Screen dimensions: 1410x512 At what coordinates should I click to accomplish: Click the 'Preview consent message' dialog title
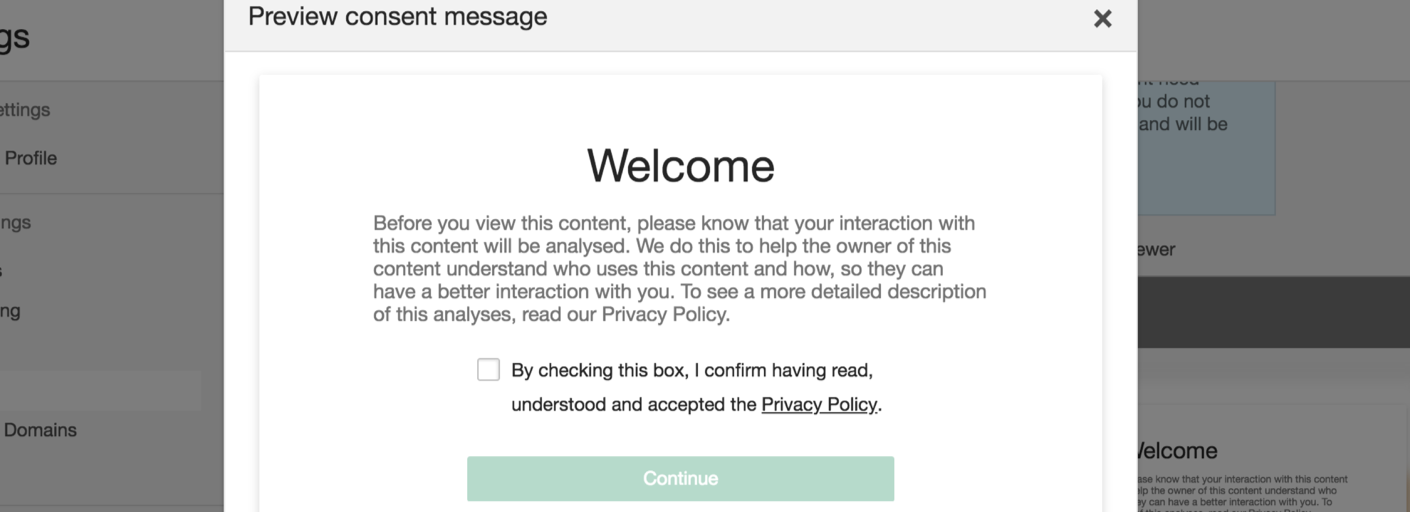pos(397,17)
